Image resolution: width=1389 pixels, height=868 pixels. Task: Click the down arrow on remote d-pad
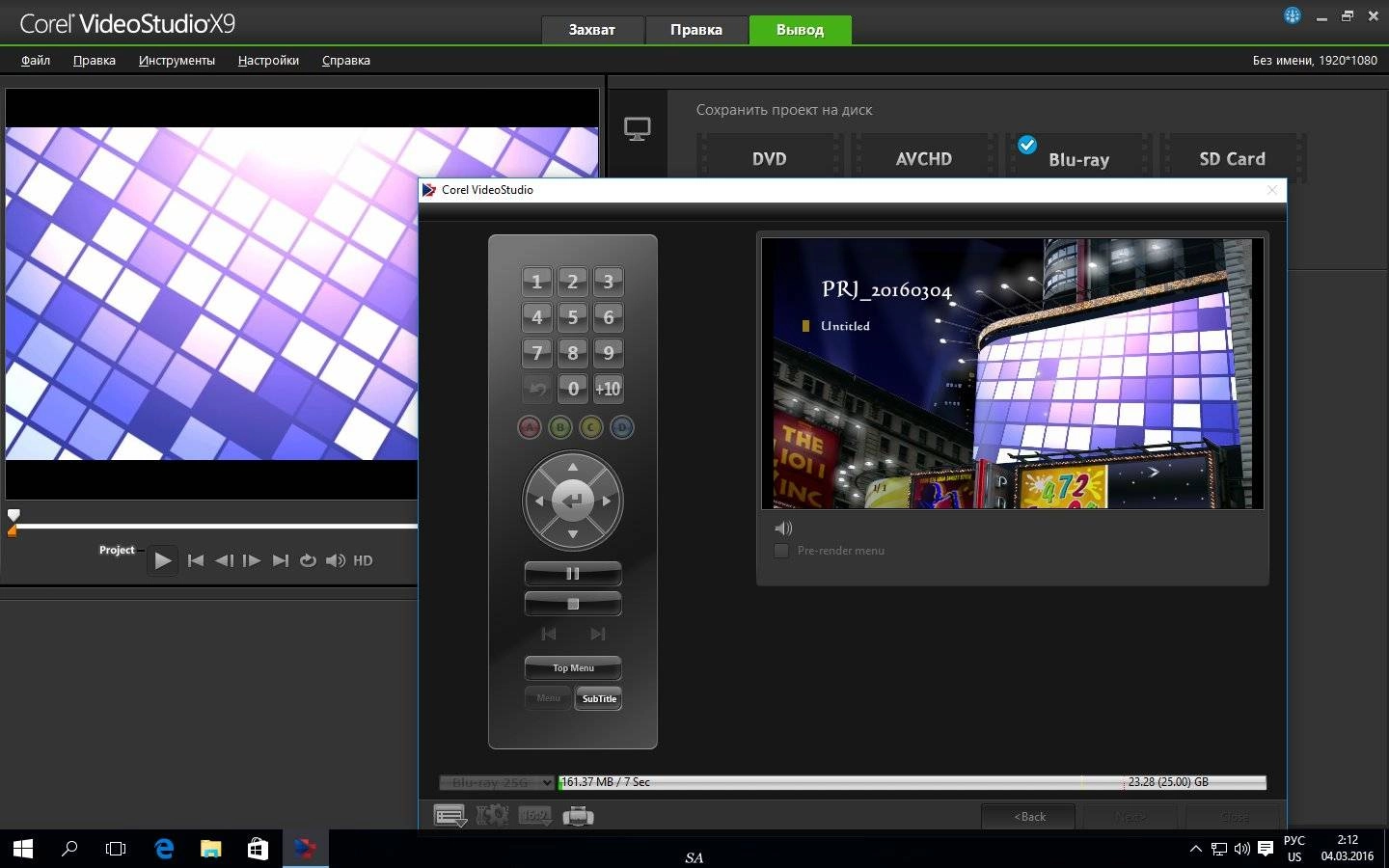pos(573,534)
